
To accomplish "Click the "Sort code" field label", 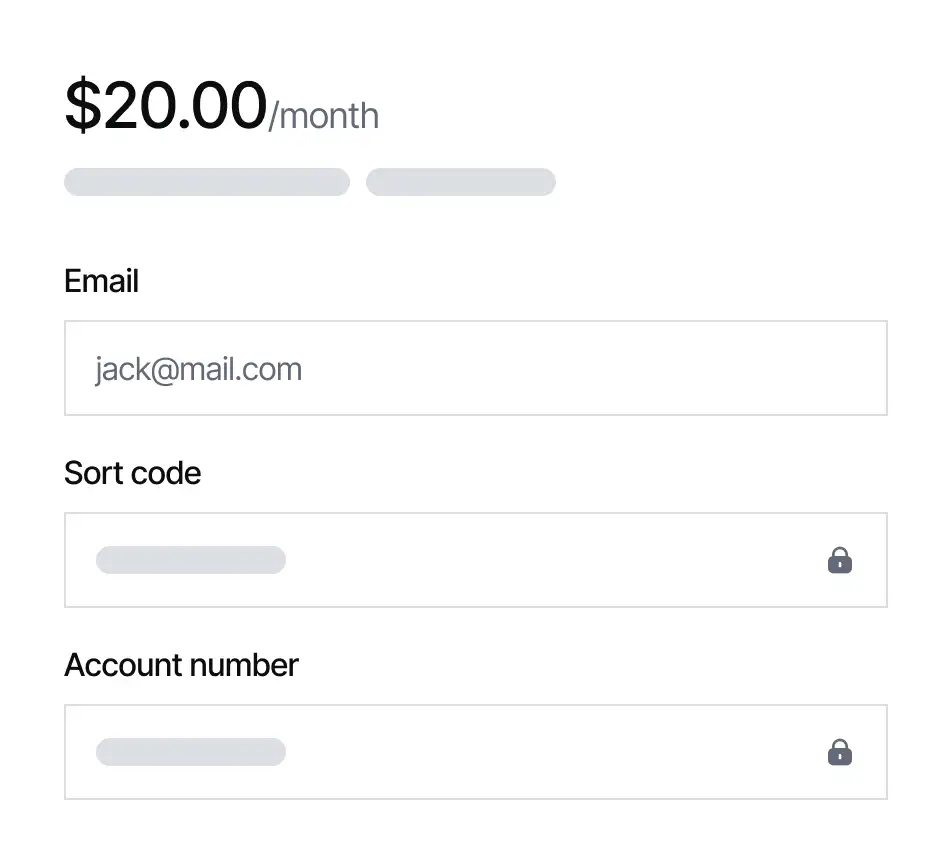I will tap(132, 473).
